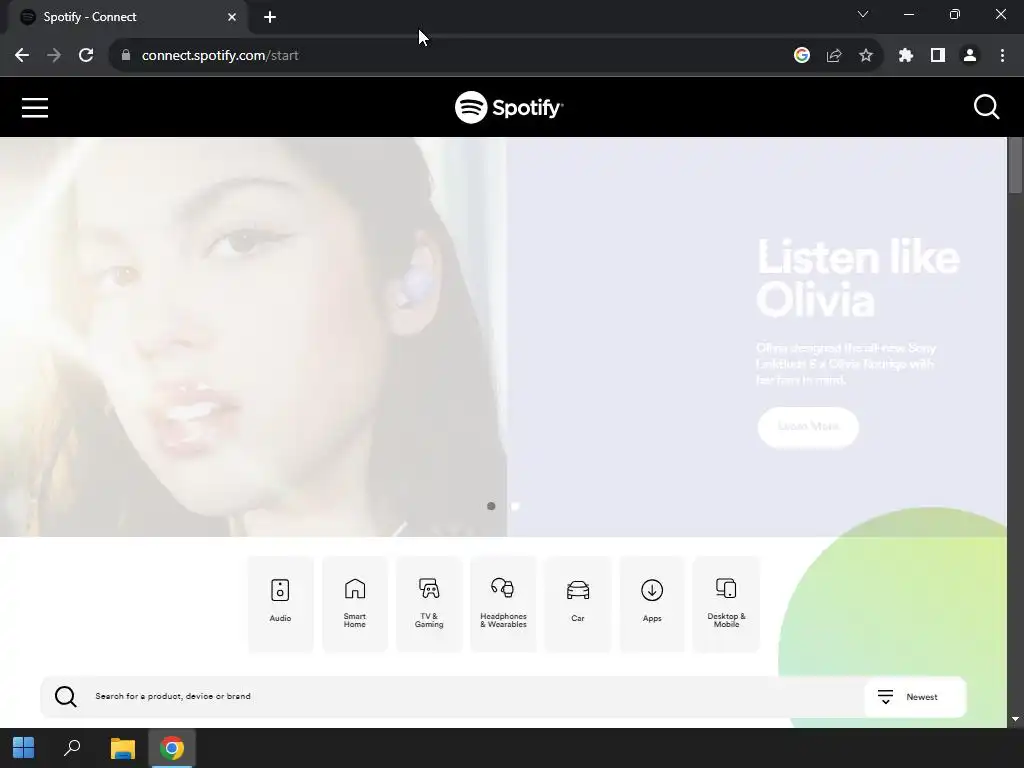The height and width of the screenshot is (768, 1024).
Task: Reload the current page
Action: tap(86, 56)
